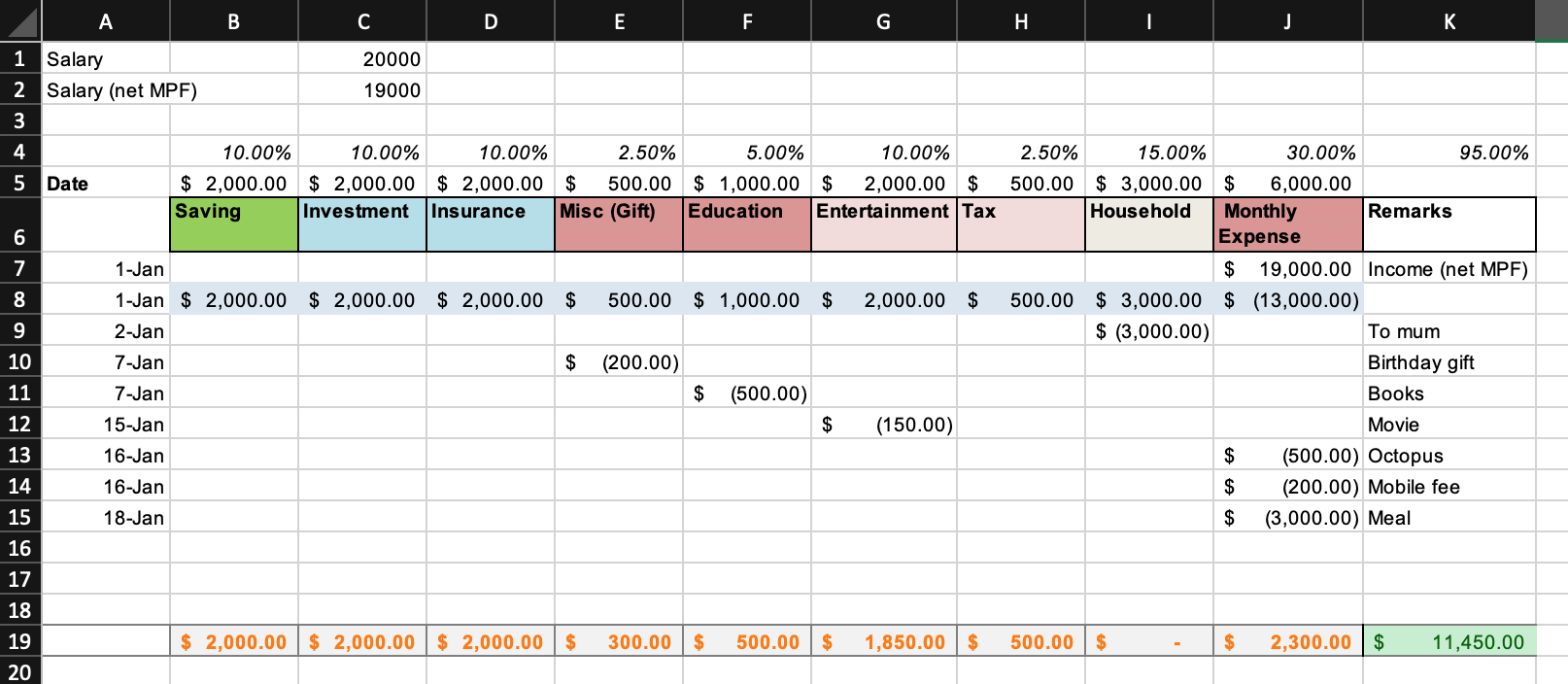
Task: Click the 'Birthday gift' remark cell
Action: [1449, 362]
